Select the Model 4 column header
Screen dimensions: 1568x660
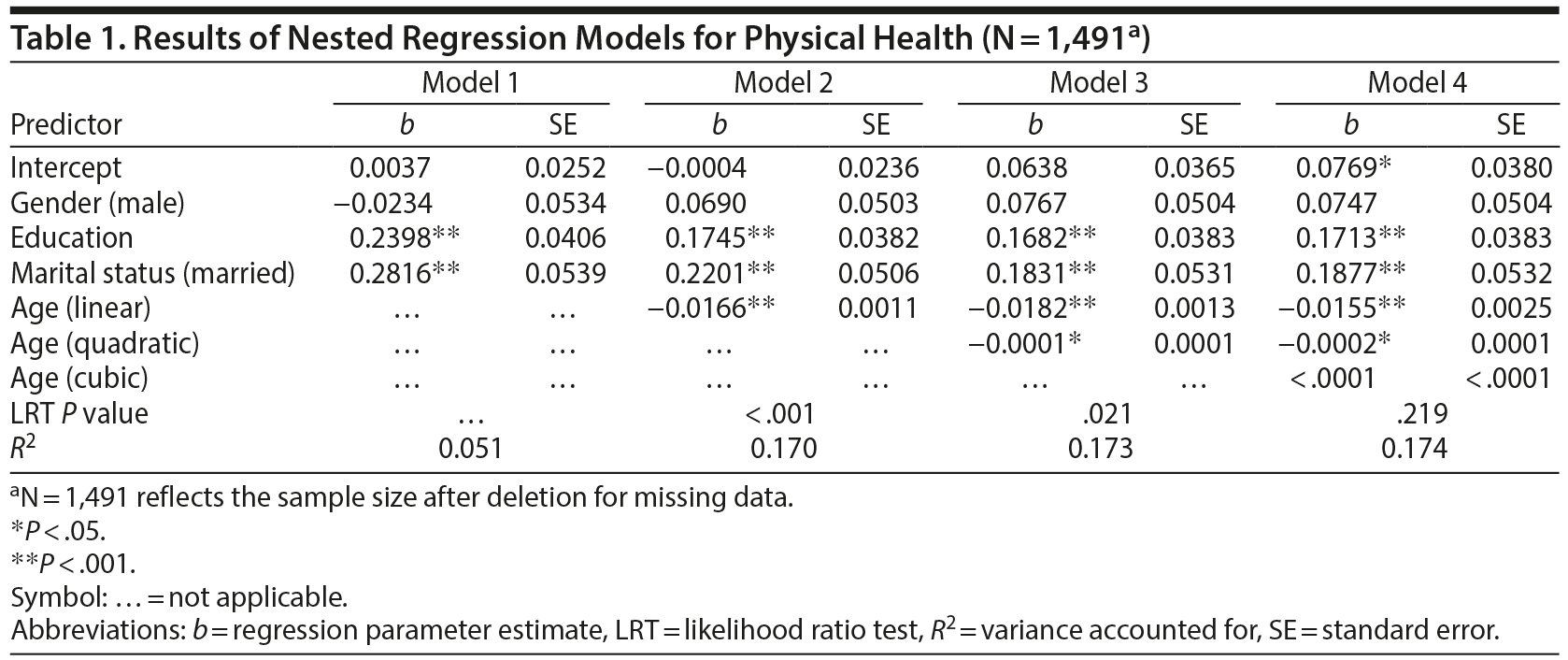[x=1417, y=83]
